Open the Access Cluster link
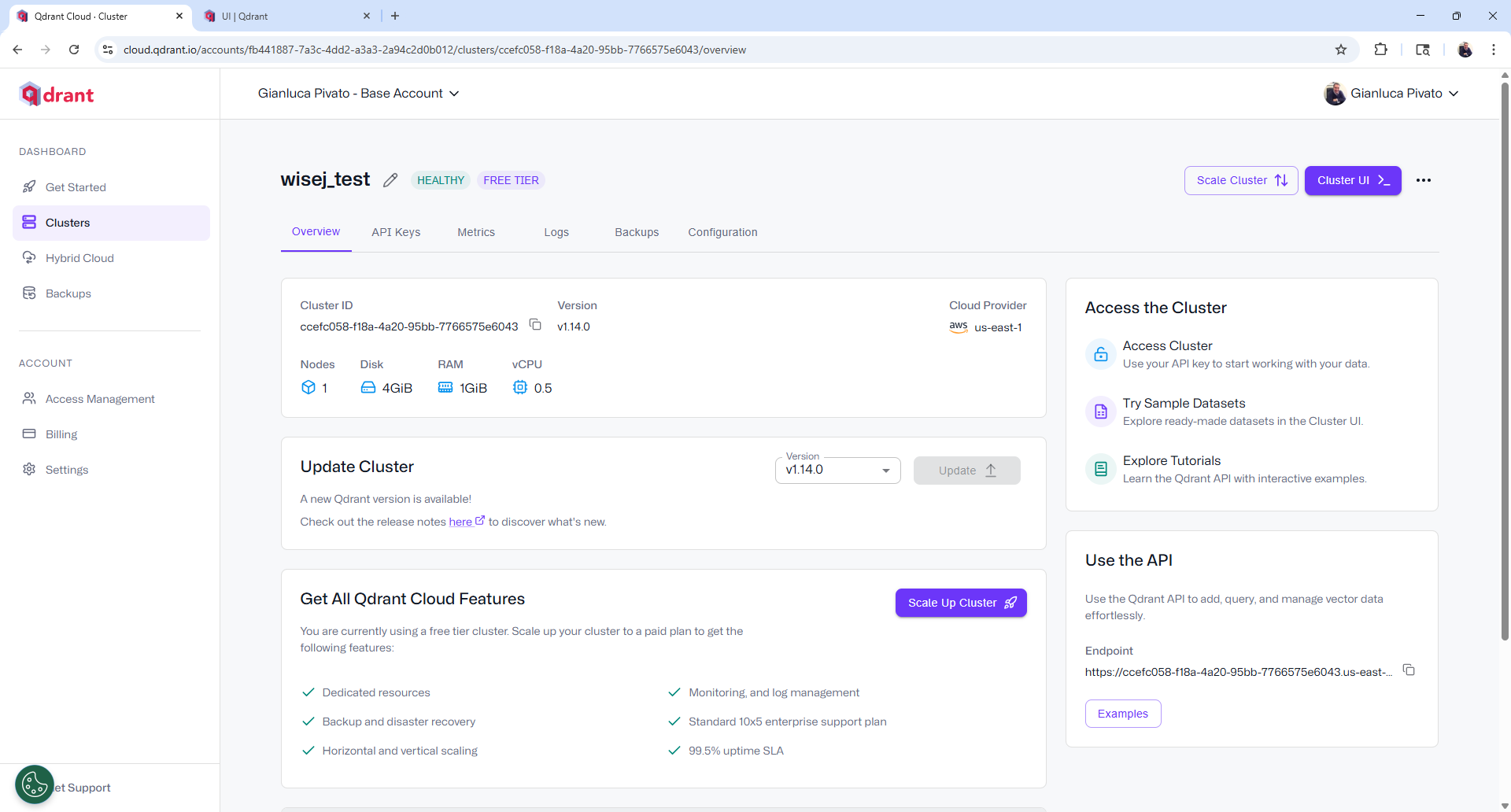Screen dimensions: 1511x812 [x=1167, y=346]
